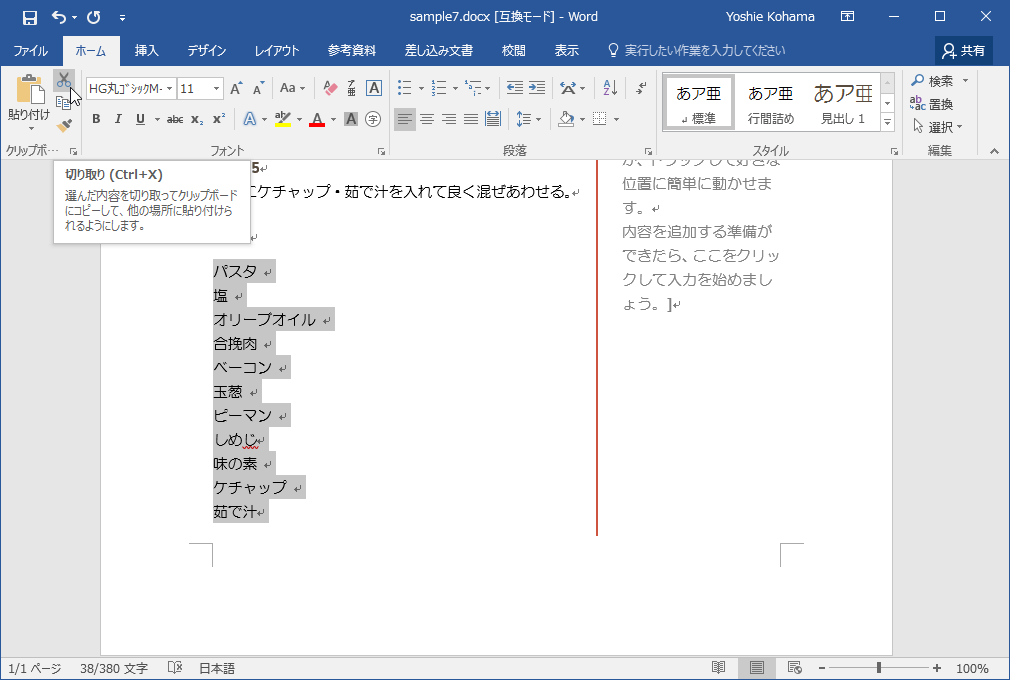Click the Redo/repeat arrow icon
This screenshot has width=1010, height=680.
[94, 17]
